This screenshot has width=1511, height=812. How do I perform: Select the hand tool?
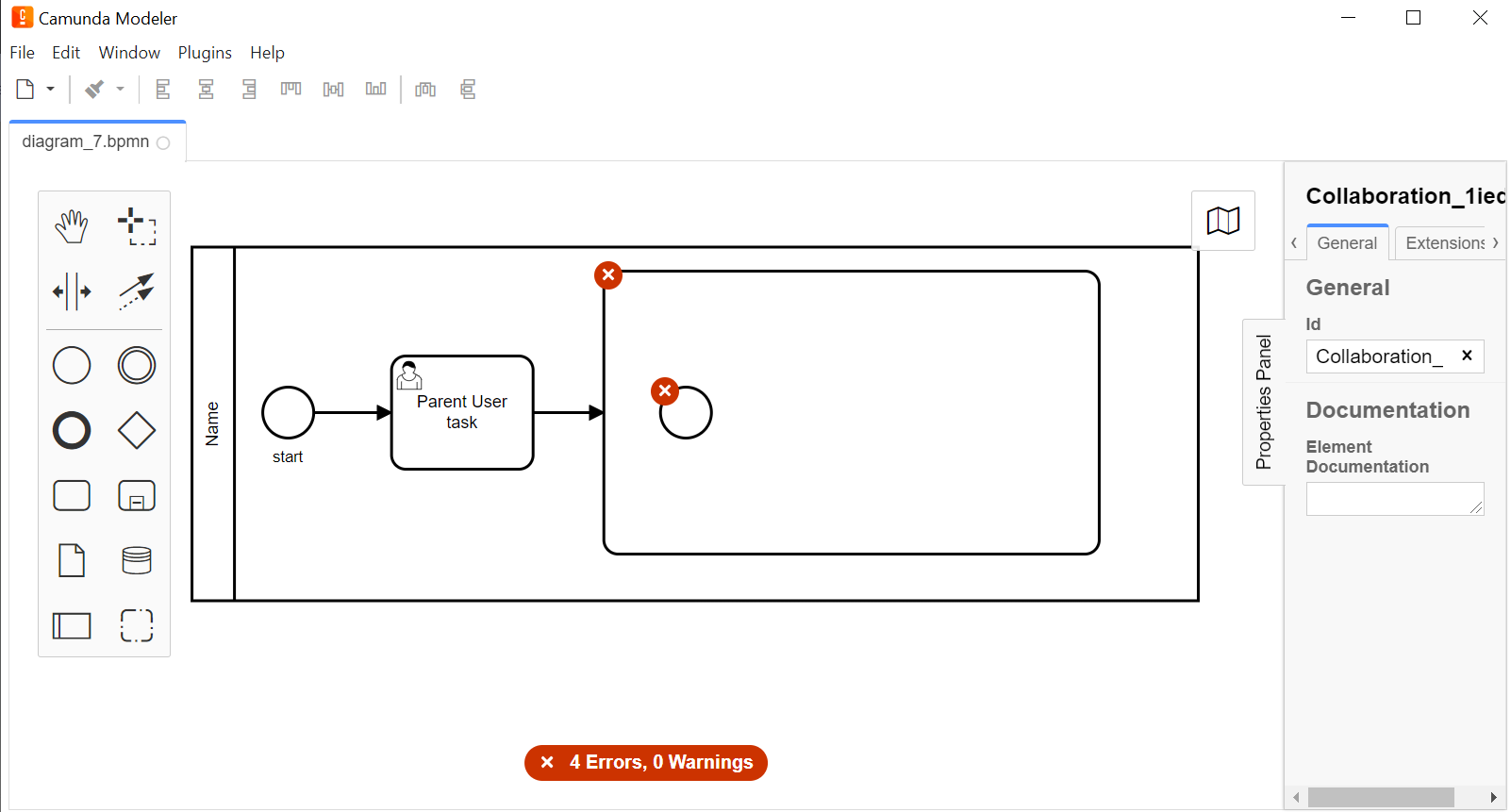(72, 226)
